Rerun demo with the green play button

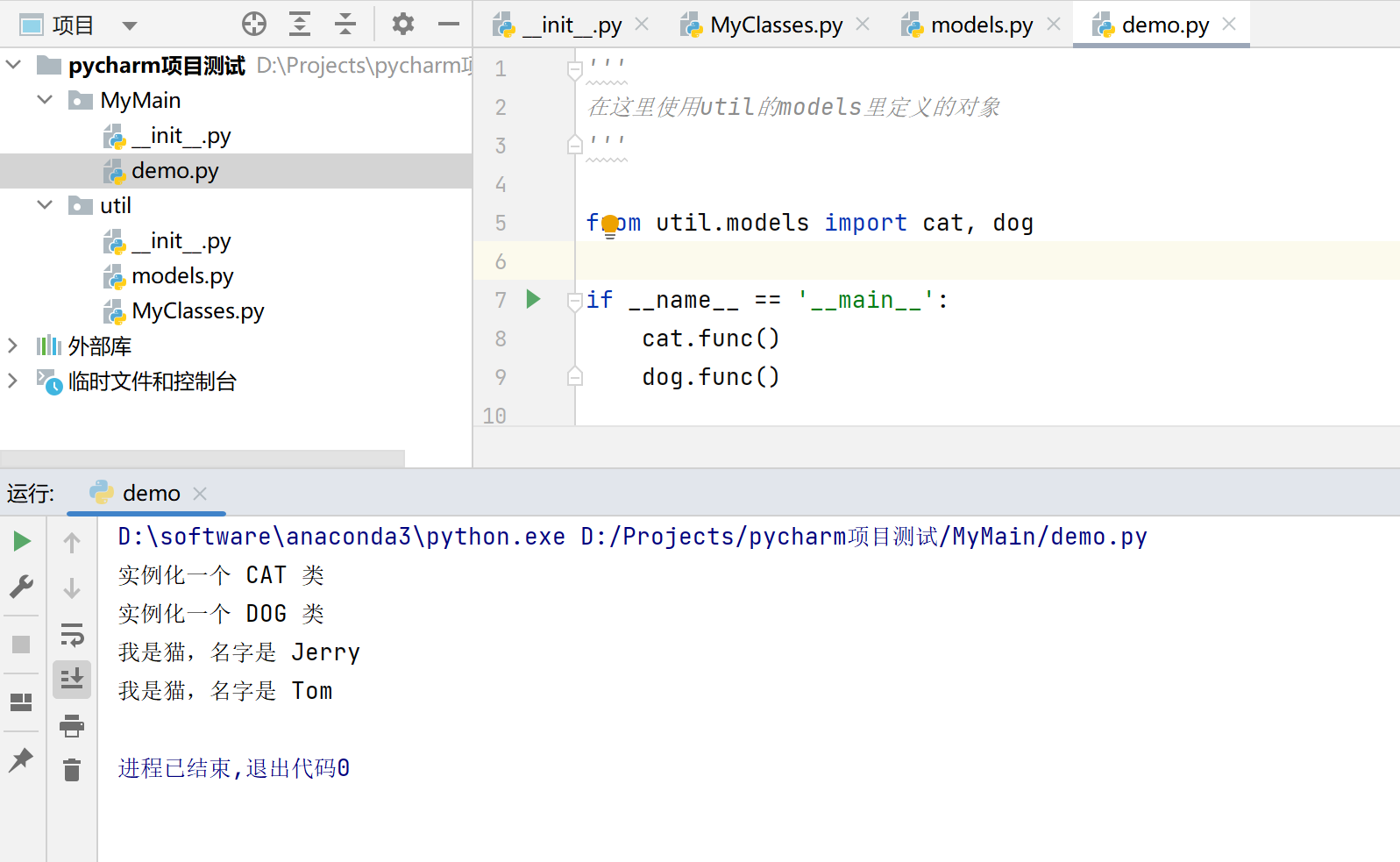[x=22, y=542]
